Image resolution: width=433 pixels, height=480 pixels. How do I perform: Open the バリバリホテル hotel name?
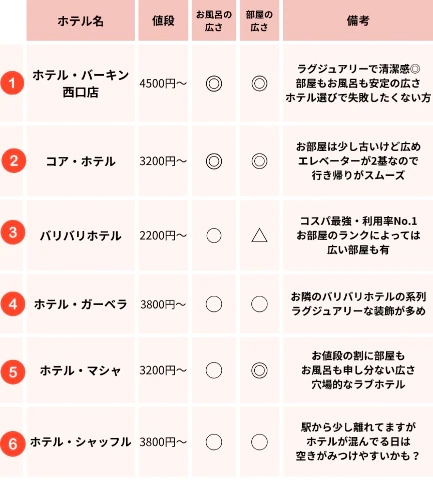coord(81,236)
